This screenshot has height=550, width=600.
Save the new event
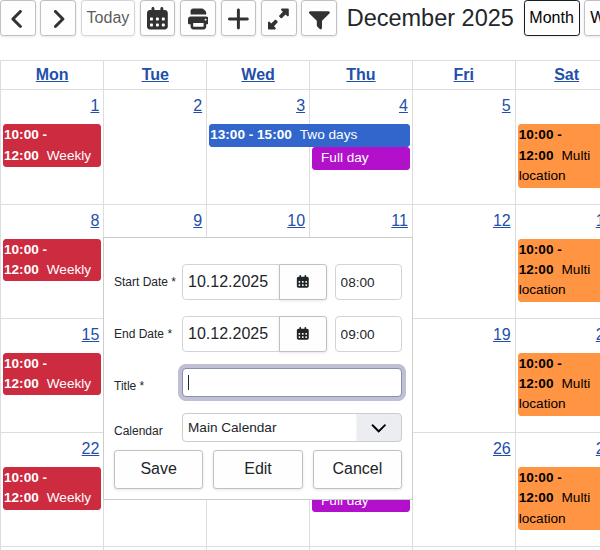click(158, 469)
